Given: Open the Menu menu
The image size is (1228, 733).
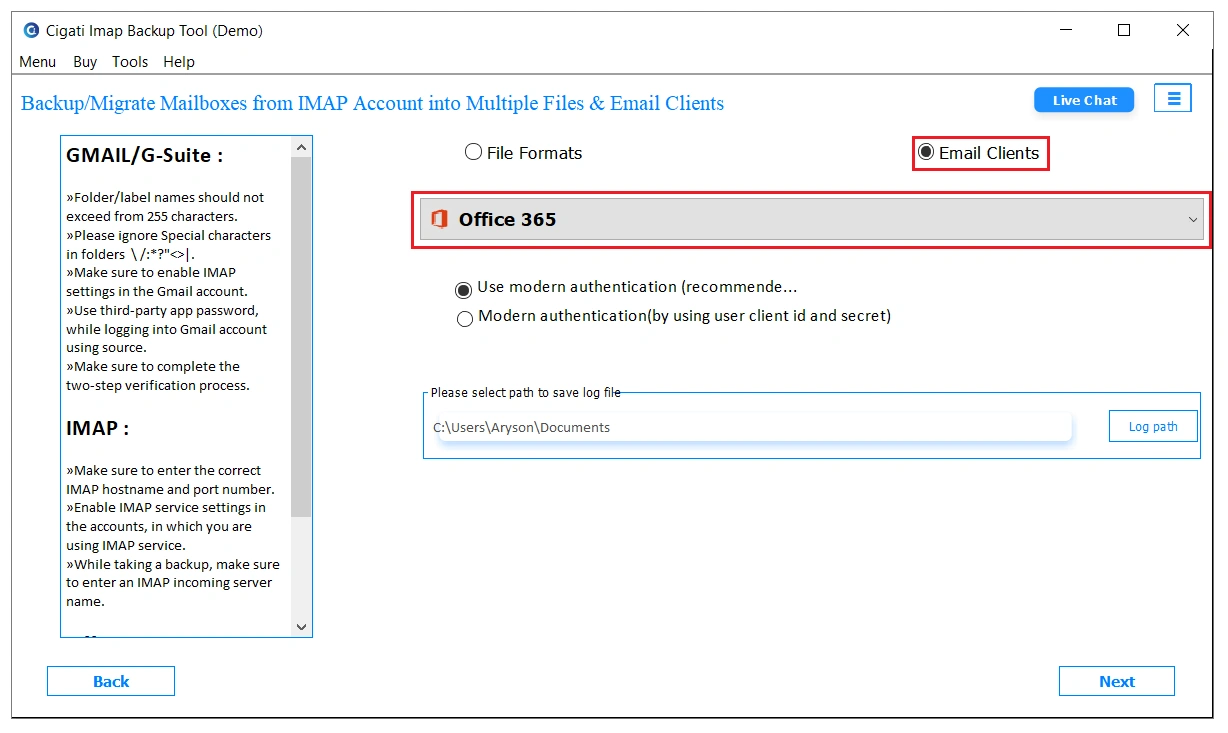Looking at the screenshot, I should pos(38,62).
